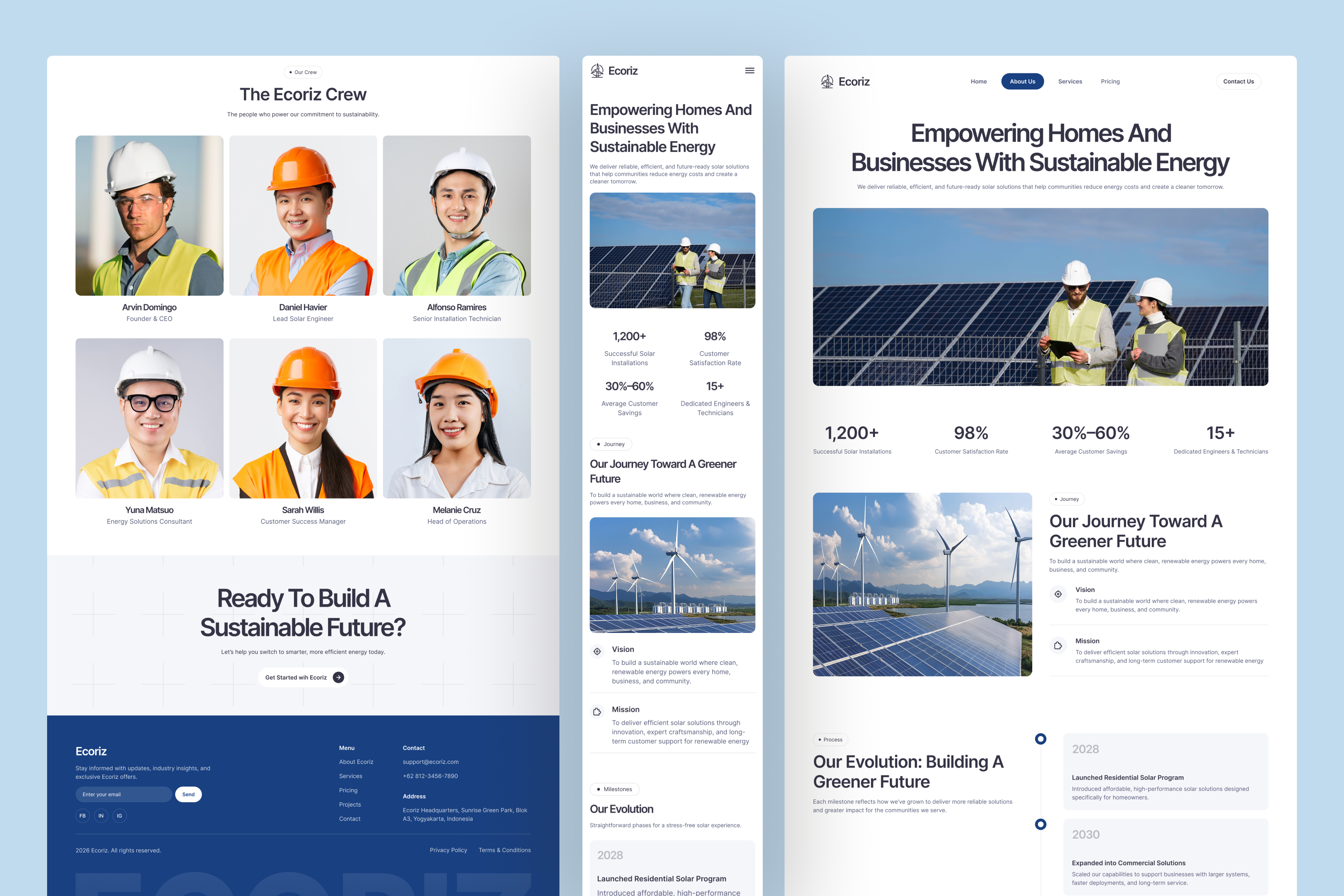1344x896 pixels.
Task: Click the Send newsletter button
Action: pyautogui.click(x=188, y=794)
